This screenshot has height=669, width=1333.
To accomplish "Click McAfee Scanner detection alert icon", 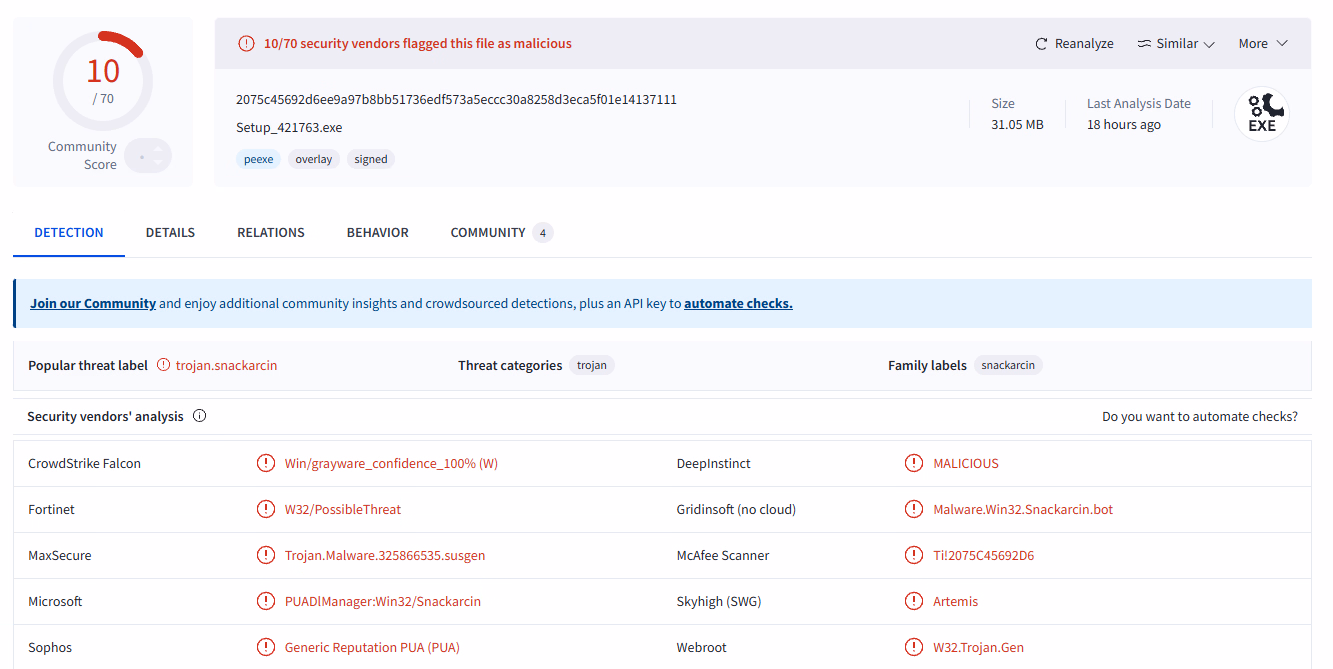I will [913, 555].
